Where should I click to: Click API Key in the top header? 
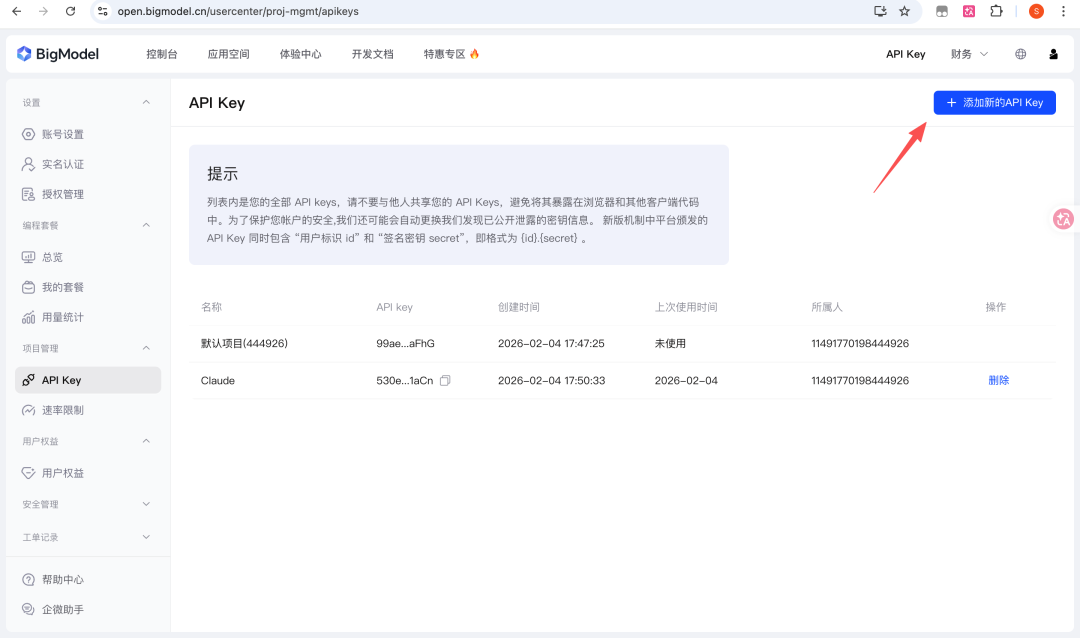905,54
